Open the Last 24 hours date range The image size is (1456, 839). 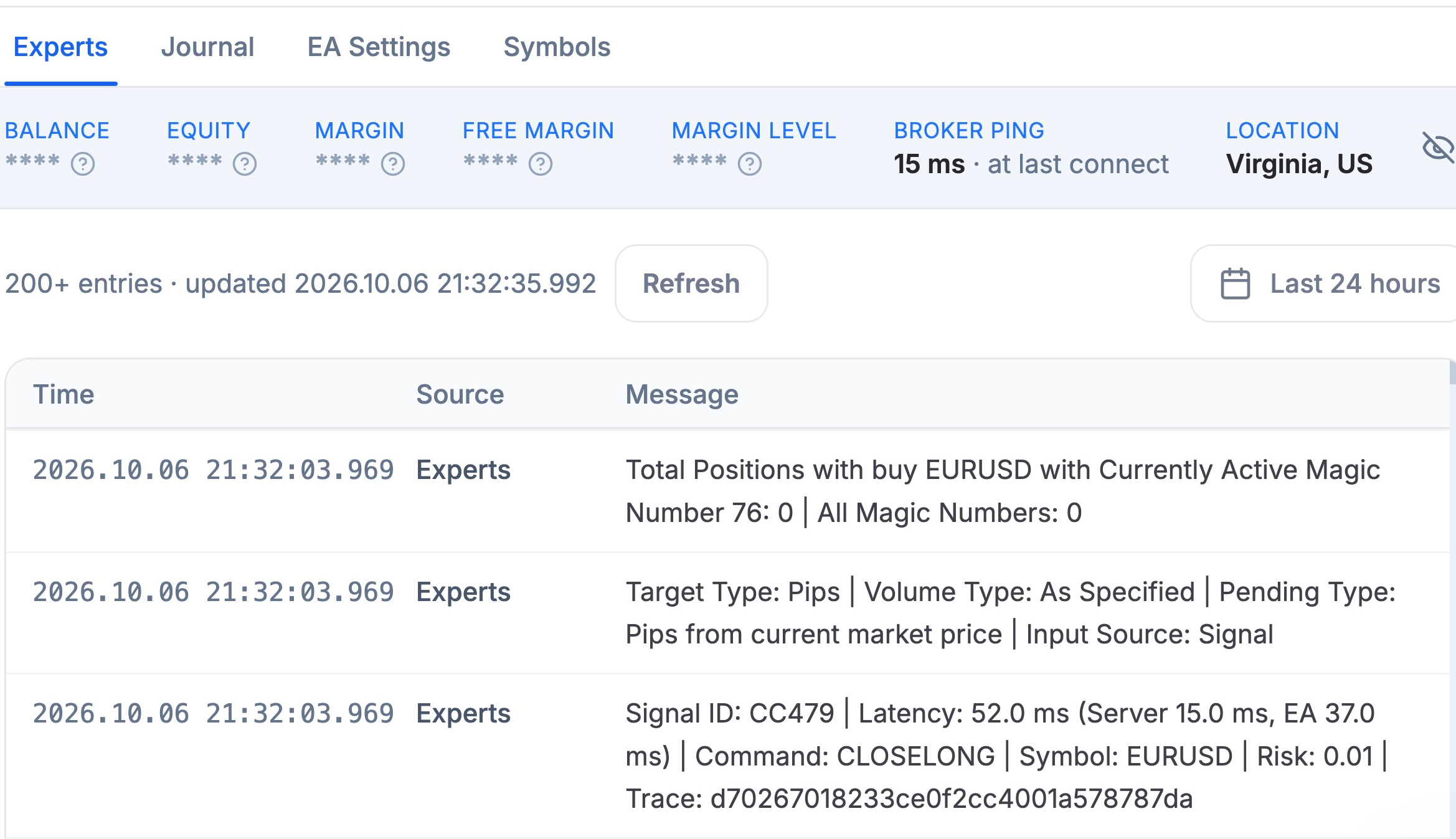(1323, 283)
